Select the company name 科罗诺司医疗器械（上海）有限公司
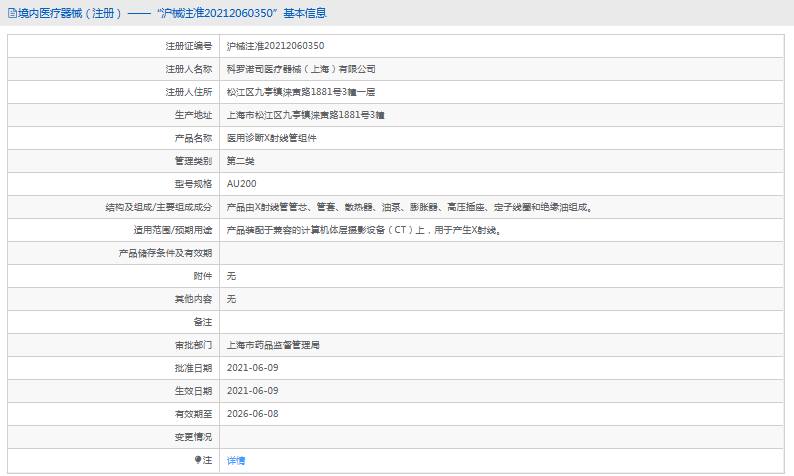The width and height of the screenshot is (794, 476). pyautogui.click(x=301, y=69)
